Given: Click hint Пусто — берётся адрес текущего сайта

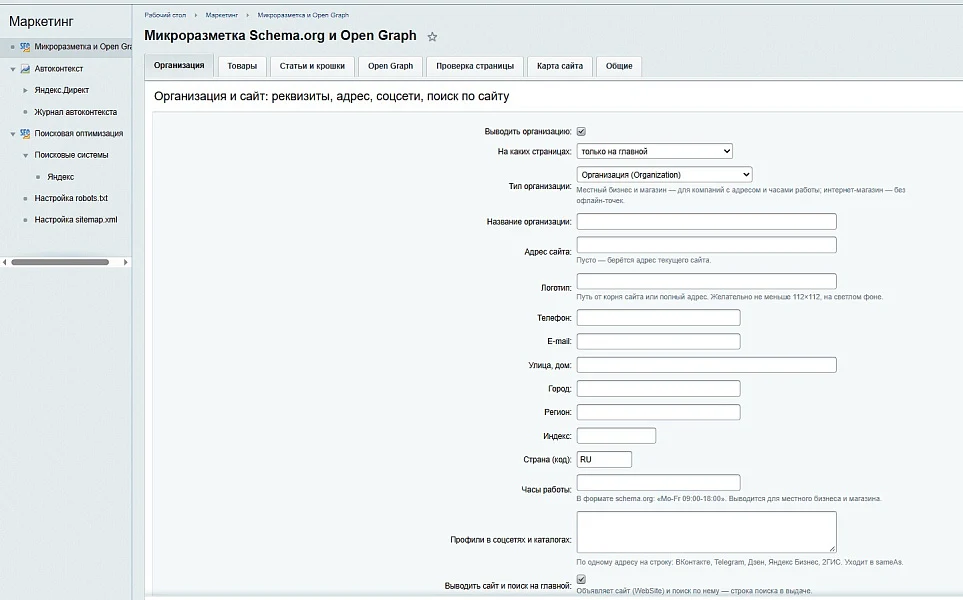Looking at the screenshot, I should pyautogui.click(x=644, y=260).
